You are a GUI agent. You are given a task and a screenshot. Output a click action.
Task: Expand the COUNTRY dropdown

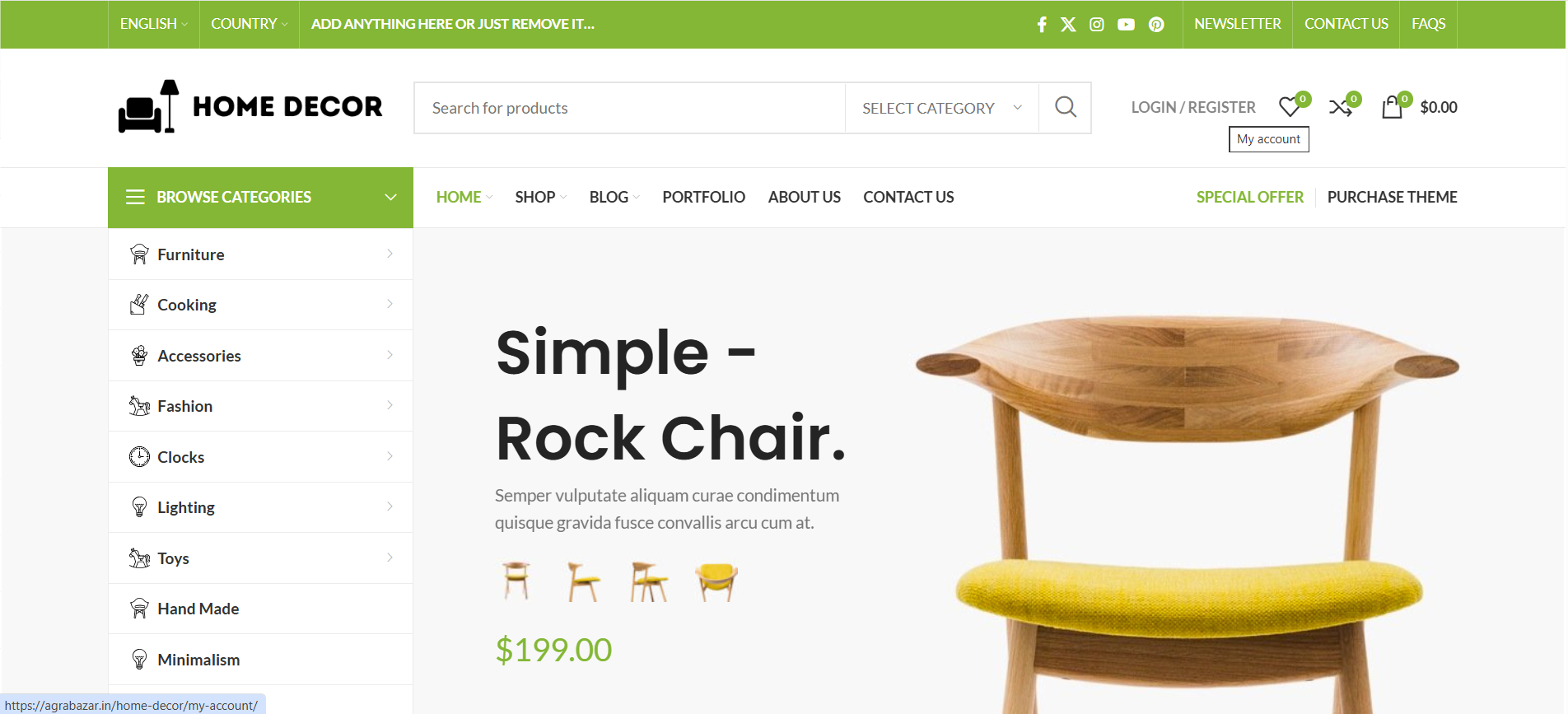coord(249,24)
